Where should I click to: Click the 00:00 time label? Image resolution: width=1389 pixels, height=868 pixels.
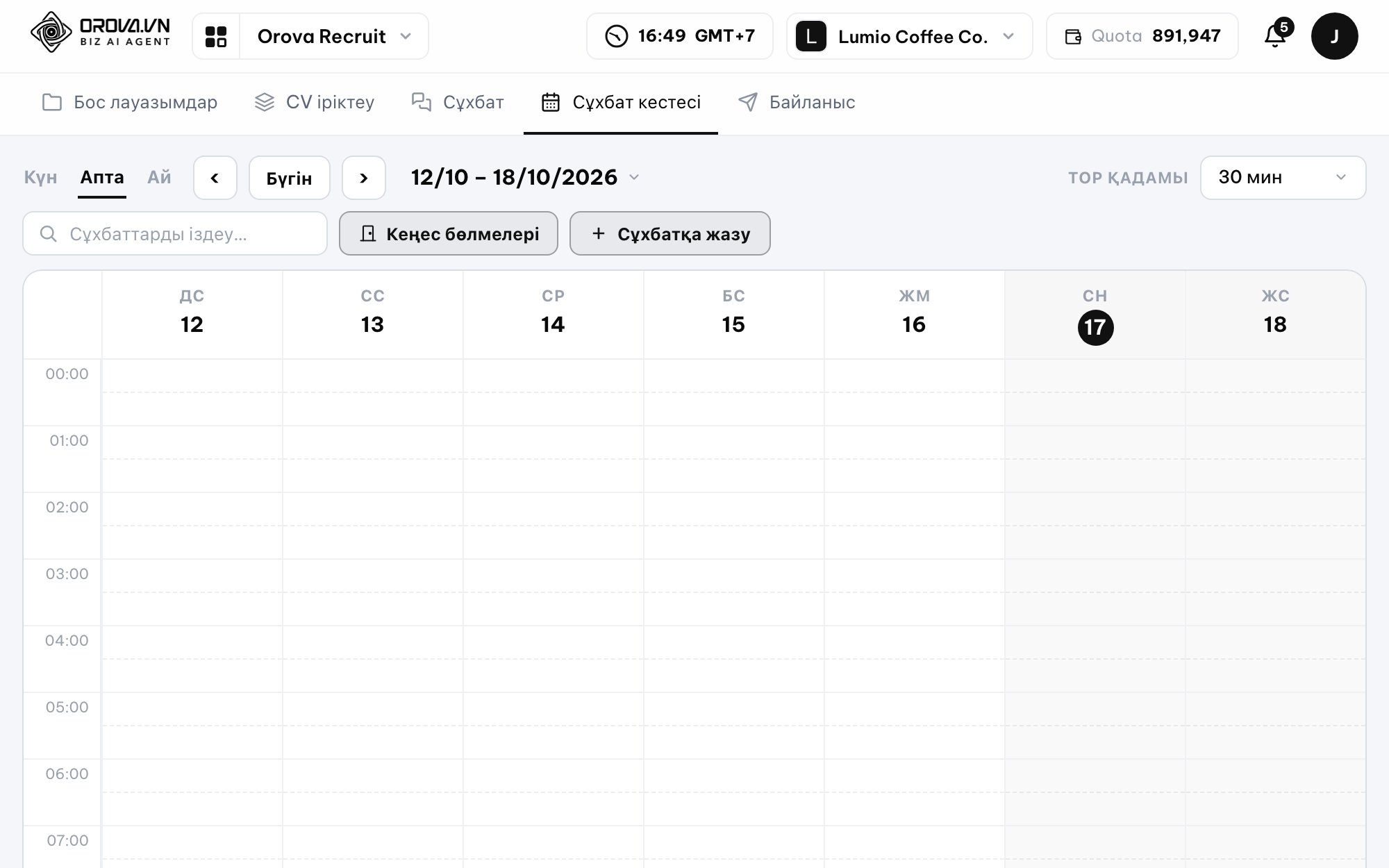click(67, 374)
